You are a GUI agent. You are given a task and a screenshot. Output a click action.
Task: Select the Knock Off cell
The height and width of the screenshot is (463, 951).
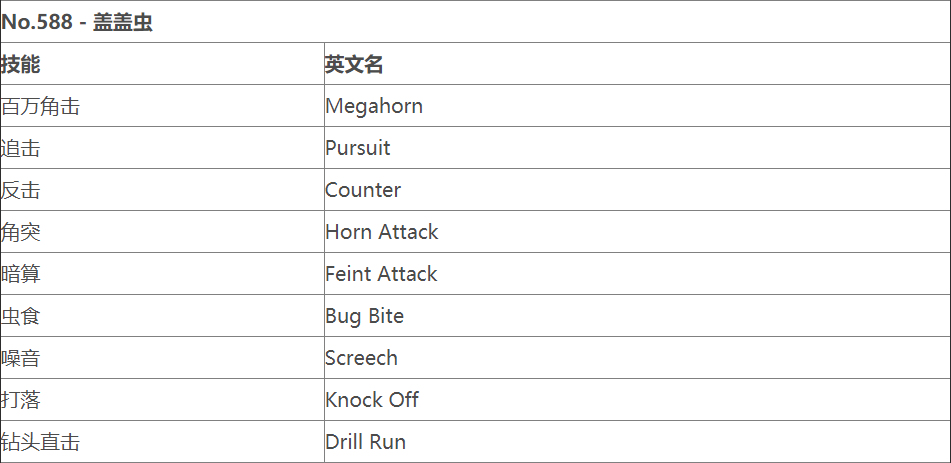pos(372,400)
